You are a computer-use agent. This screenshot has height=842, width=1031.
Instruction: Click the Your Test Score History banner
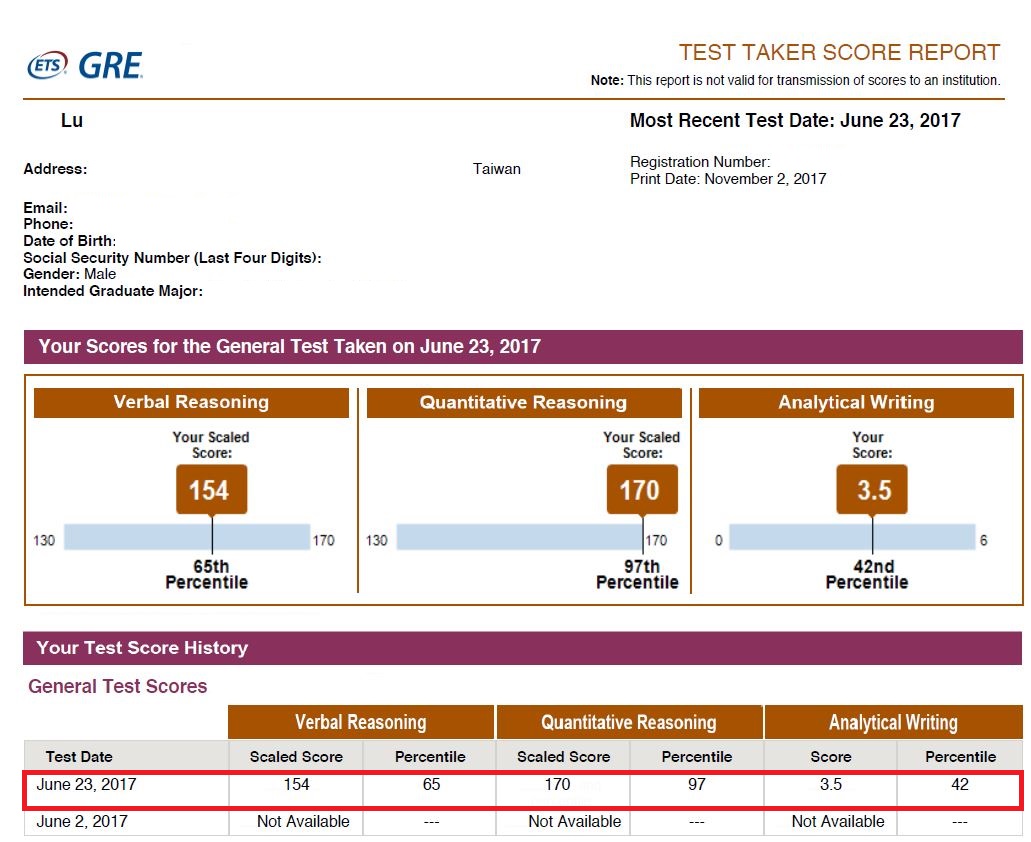pos(523,648)
